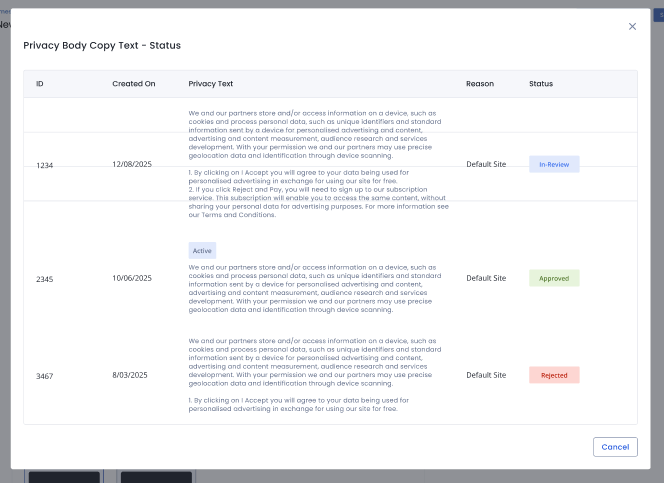Close the Privacy Body Copy dialog
The height and width of the screenshot is (483, 664).
click(632, 26)
